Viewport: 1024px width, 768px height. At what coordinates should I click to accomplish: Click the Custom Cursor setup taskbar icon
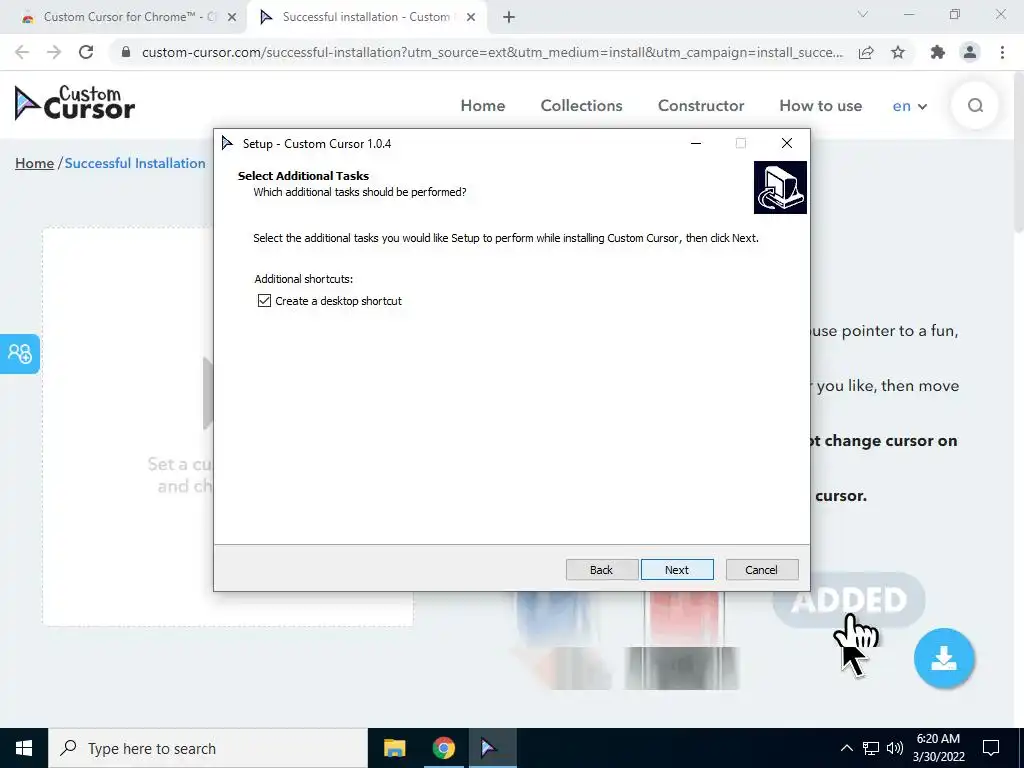(x=490, y=748)
